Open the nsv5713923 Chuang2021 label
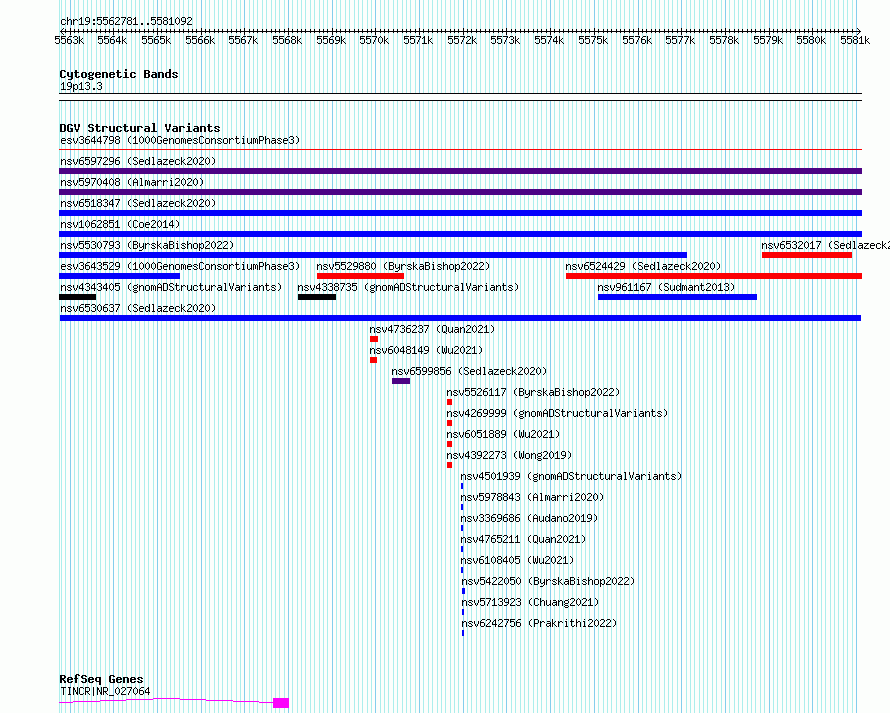 pyautogui.click(x=530, y=602)
